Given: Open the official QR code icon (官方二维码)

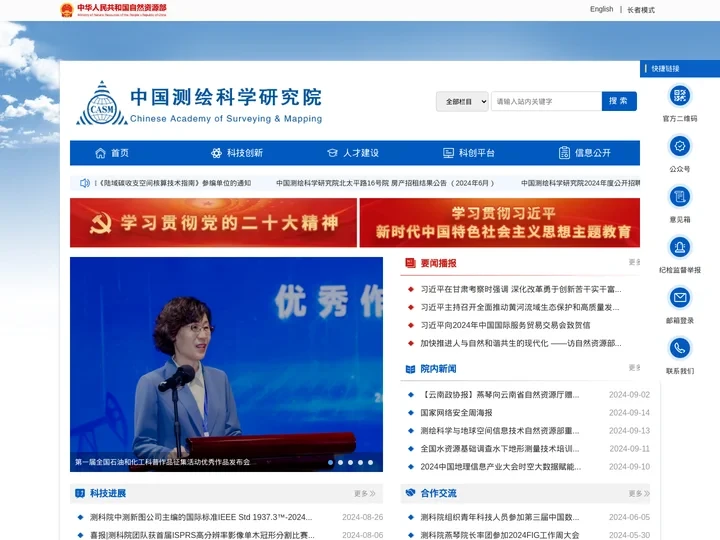Looking at the screenshot, I should [680, 96].
